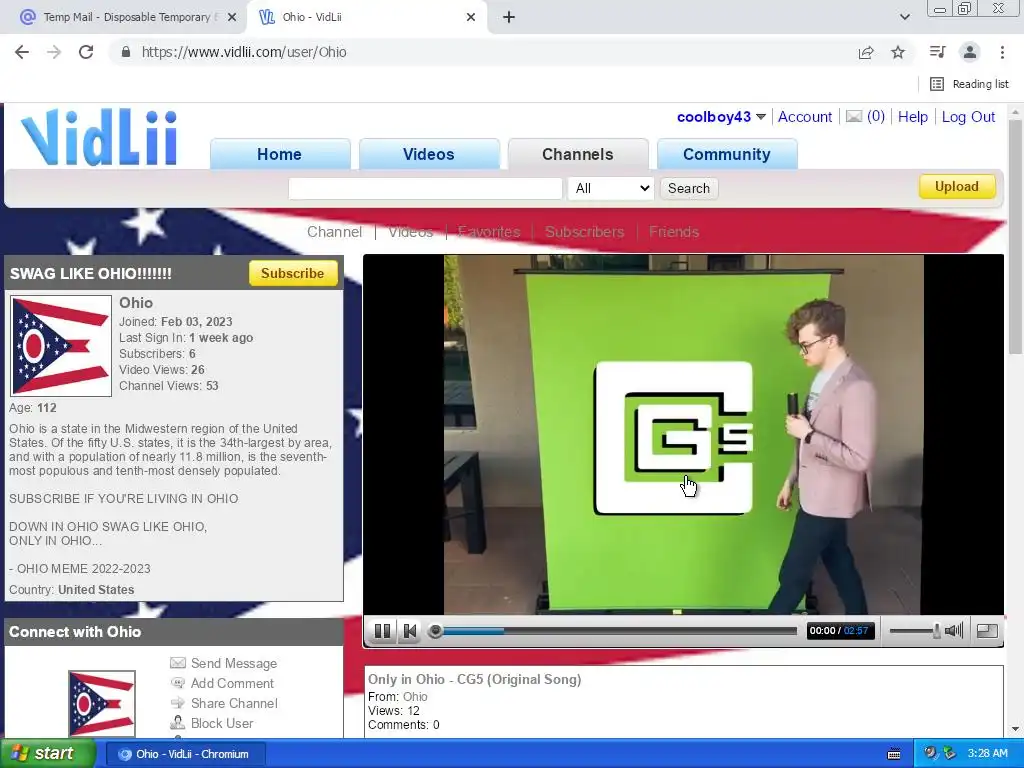Open the browser profile icon
Screen dimensions: 1024x768
[970, 52]
